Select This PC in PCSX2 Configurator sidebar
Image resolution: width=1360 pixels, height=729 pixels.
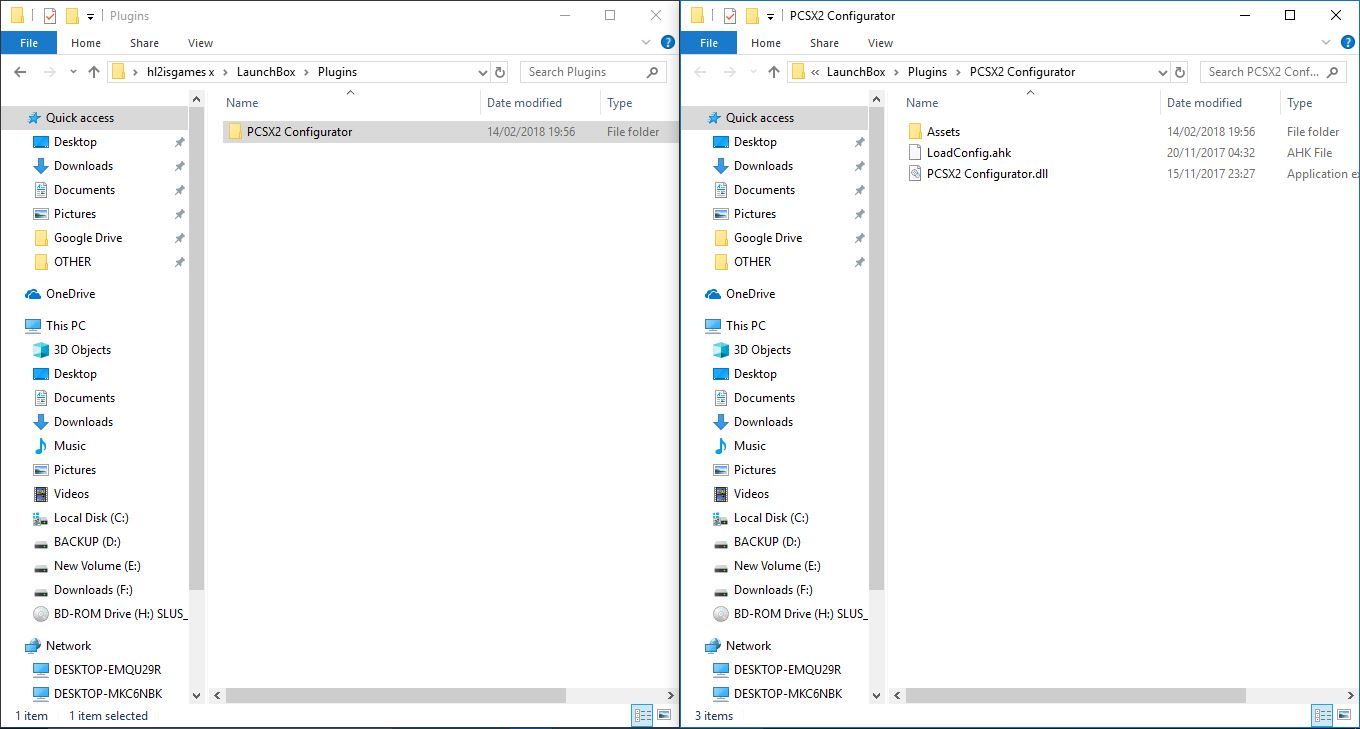click(x=745, y=326)
